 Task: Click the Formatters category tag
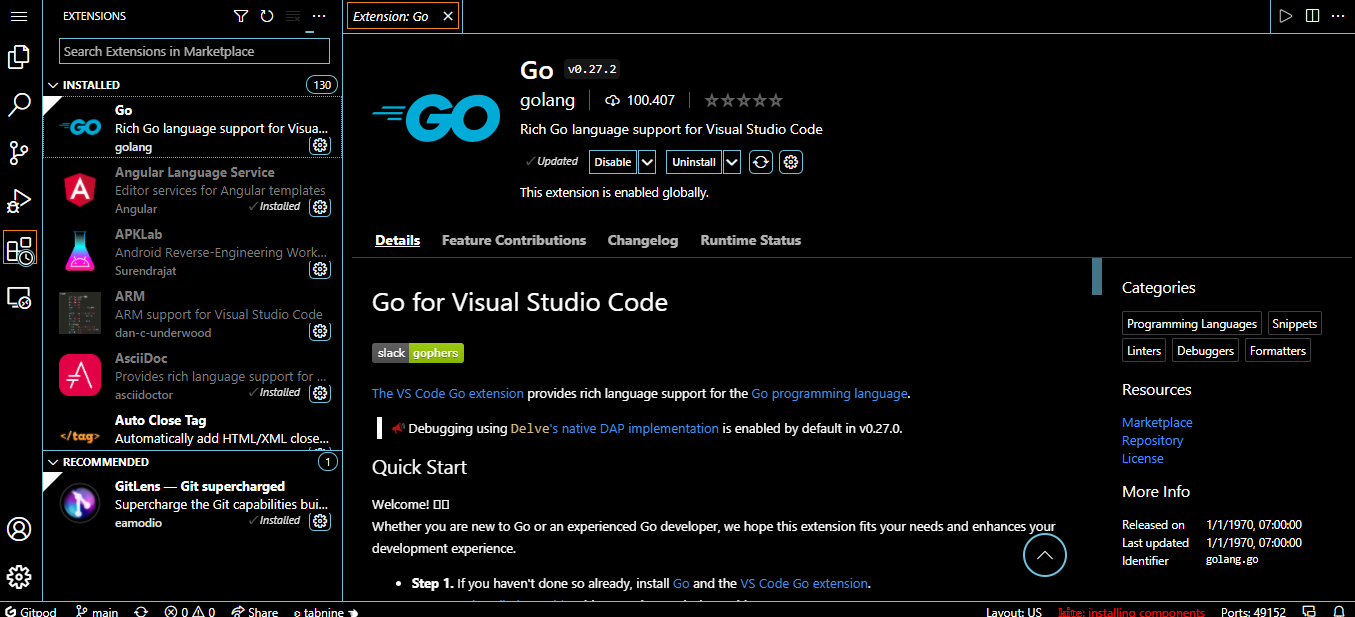(1278, 351)
